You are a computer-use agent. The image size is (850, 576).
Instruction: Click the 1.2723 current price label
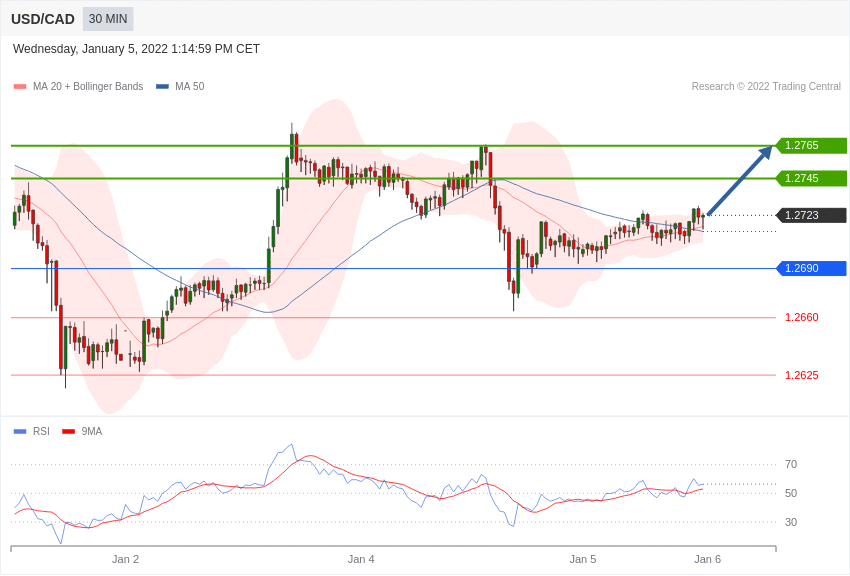point(811,215)
